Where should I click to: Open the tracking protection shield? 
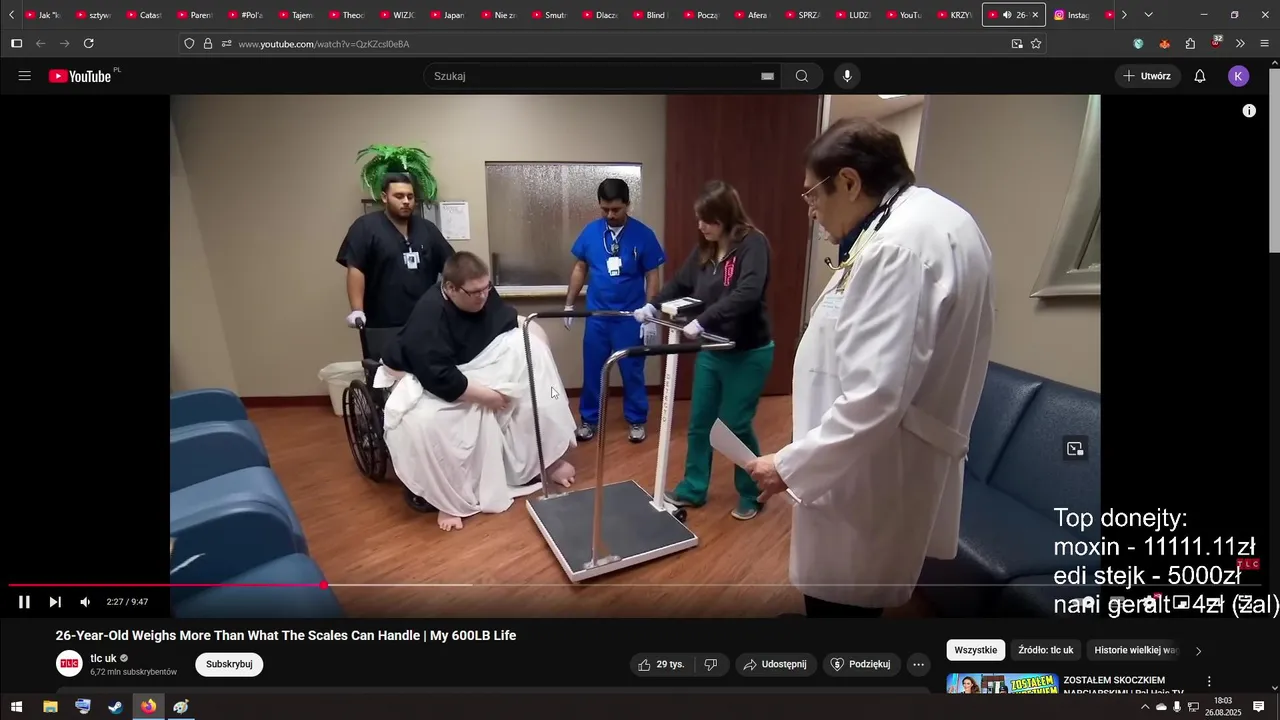pos(189,44)
